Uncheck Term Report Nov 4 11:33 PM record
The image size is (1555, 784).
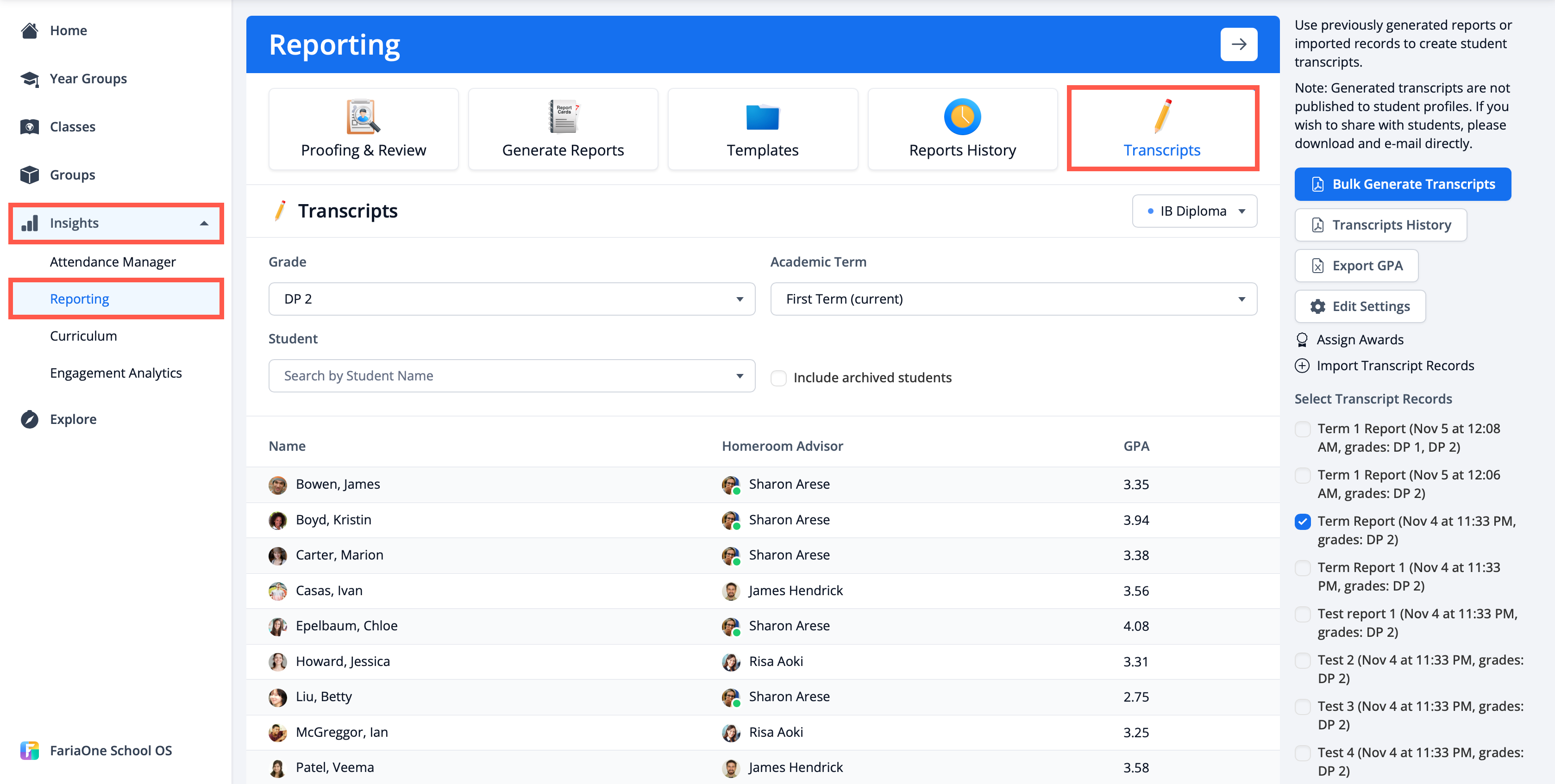pyautogui.click(x=1303, y=522)
